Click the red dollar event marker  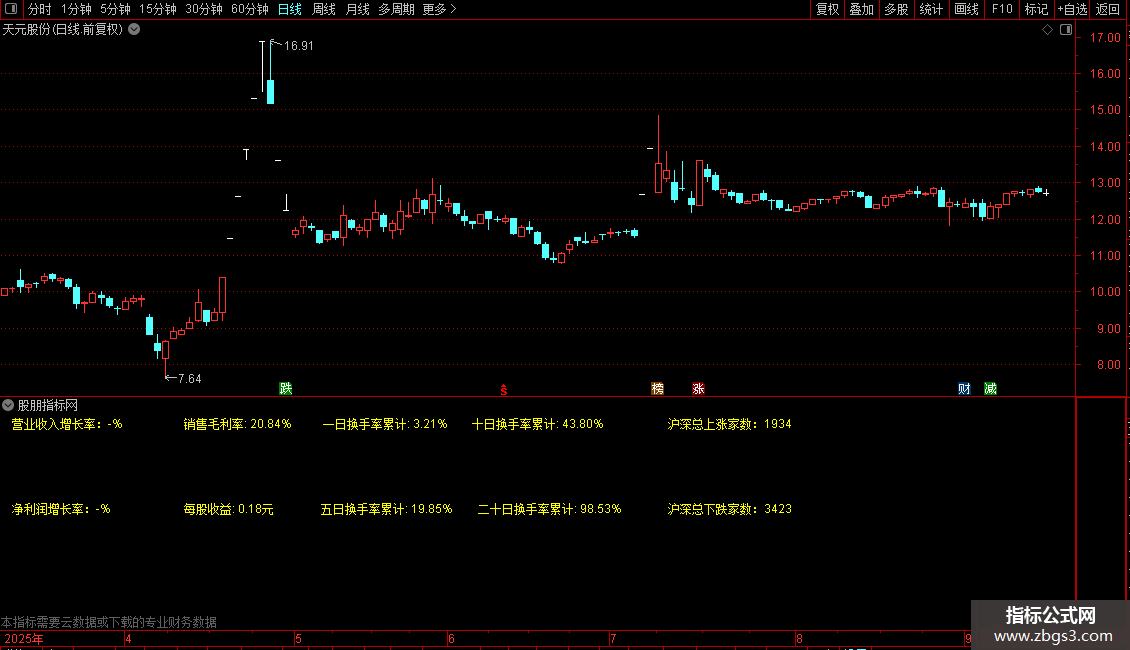pyautogui.click(x=504, y=390)
